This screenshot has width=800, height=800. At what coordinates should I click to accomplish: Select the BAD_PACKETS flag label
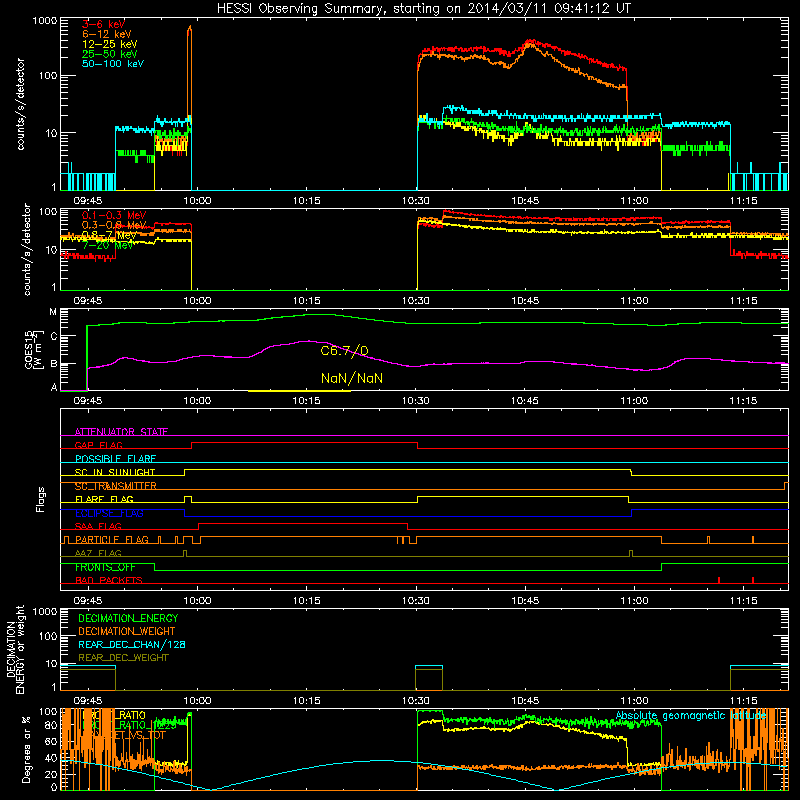click(x=109, y=580)
